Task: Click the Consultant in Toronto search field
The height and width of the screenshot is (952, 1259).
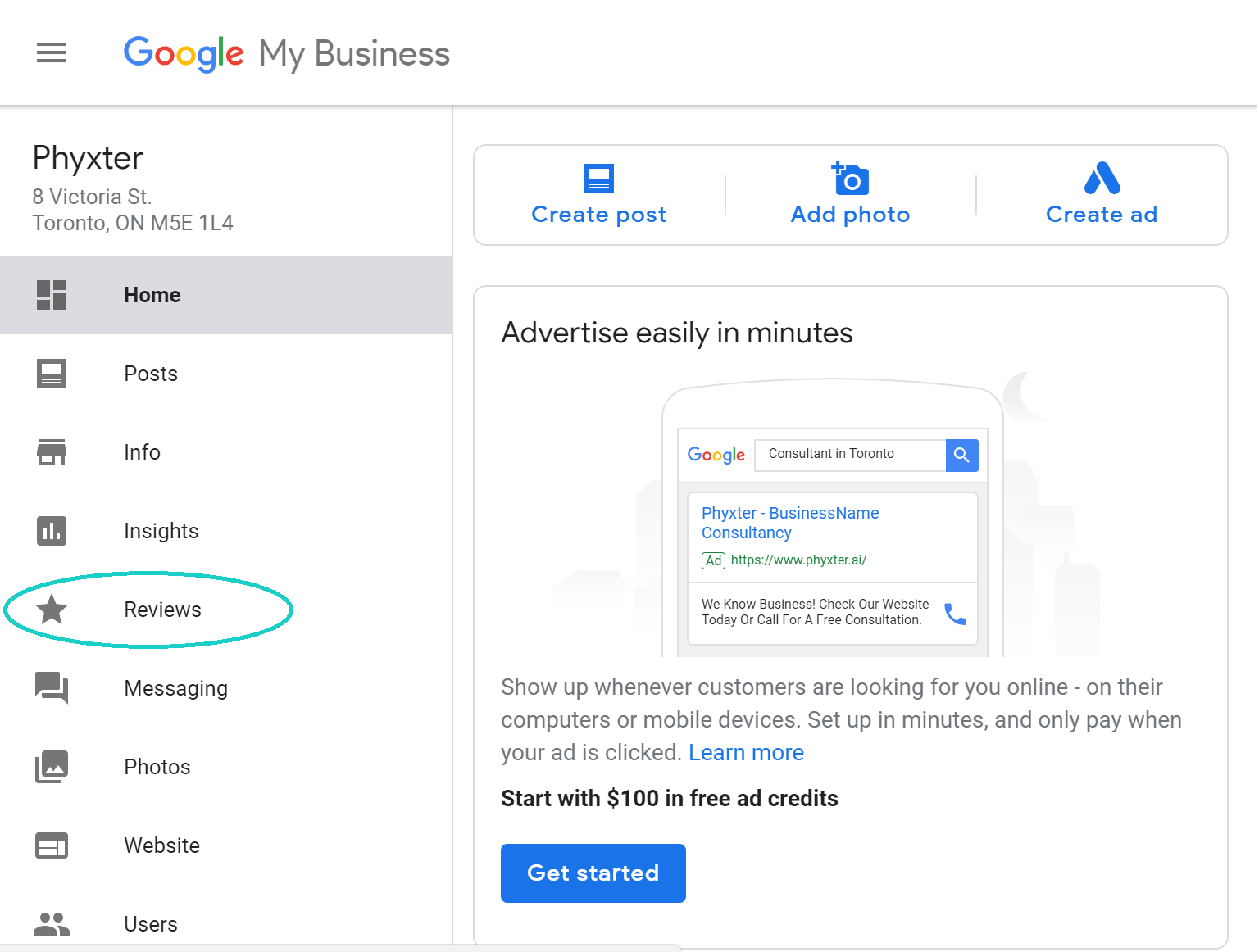Action: tap(850, 455)
